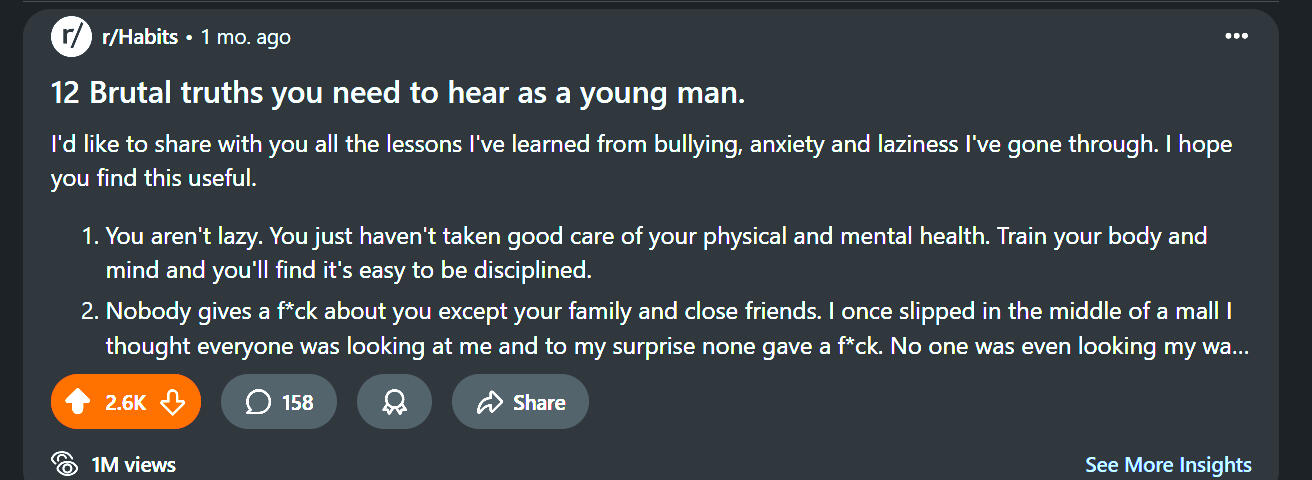The width and height of the screenshot is (1312, 480).
Task: Click the speech bubble comment icon
Action: point(258,402)
